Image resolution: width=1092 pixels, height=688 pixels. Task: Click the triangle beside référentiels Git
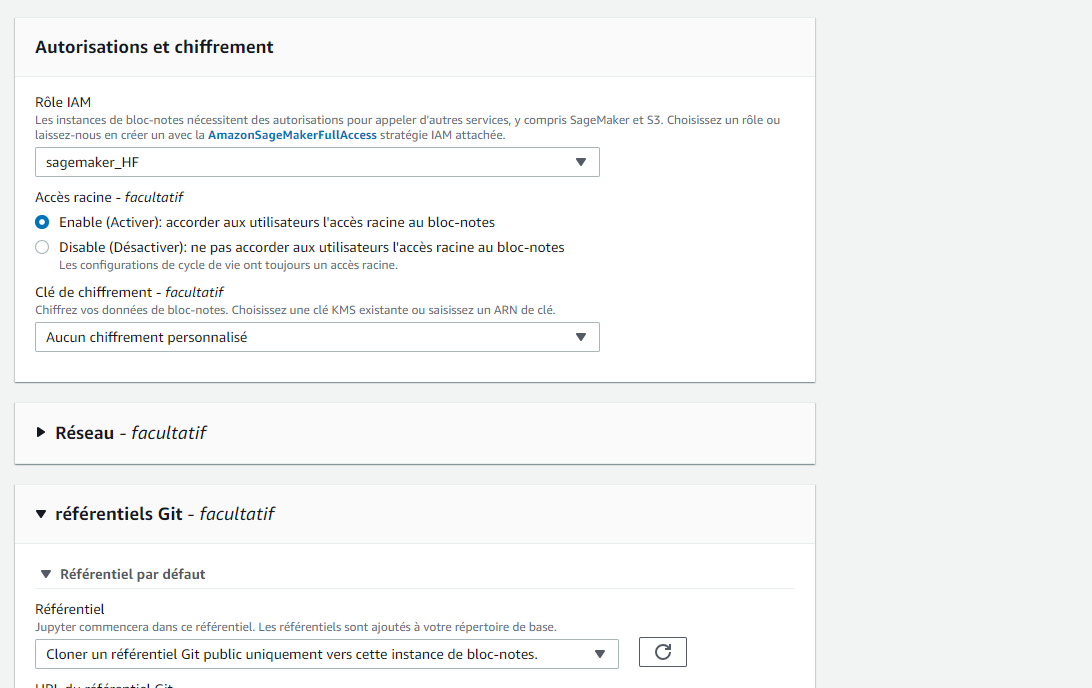pos(41,513)
